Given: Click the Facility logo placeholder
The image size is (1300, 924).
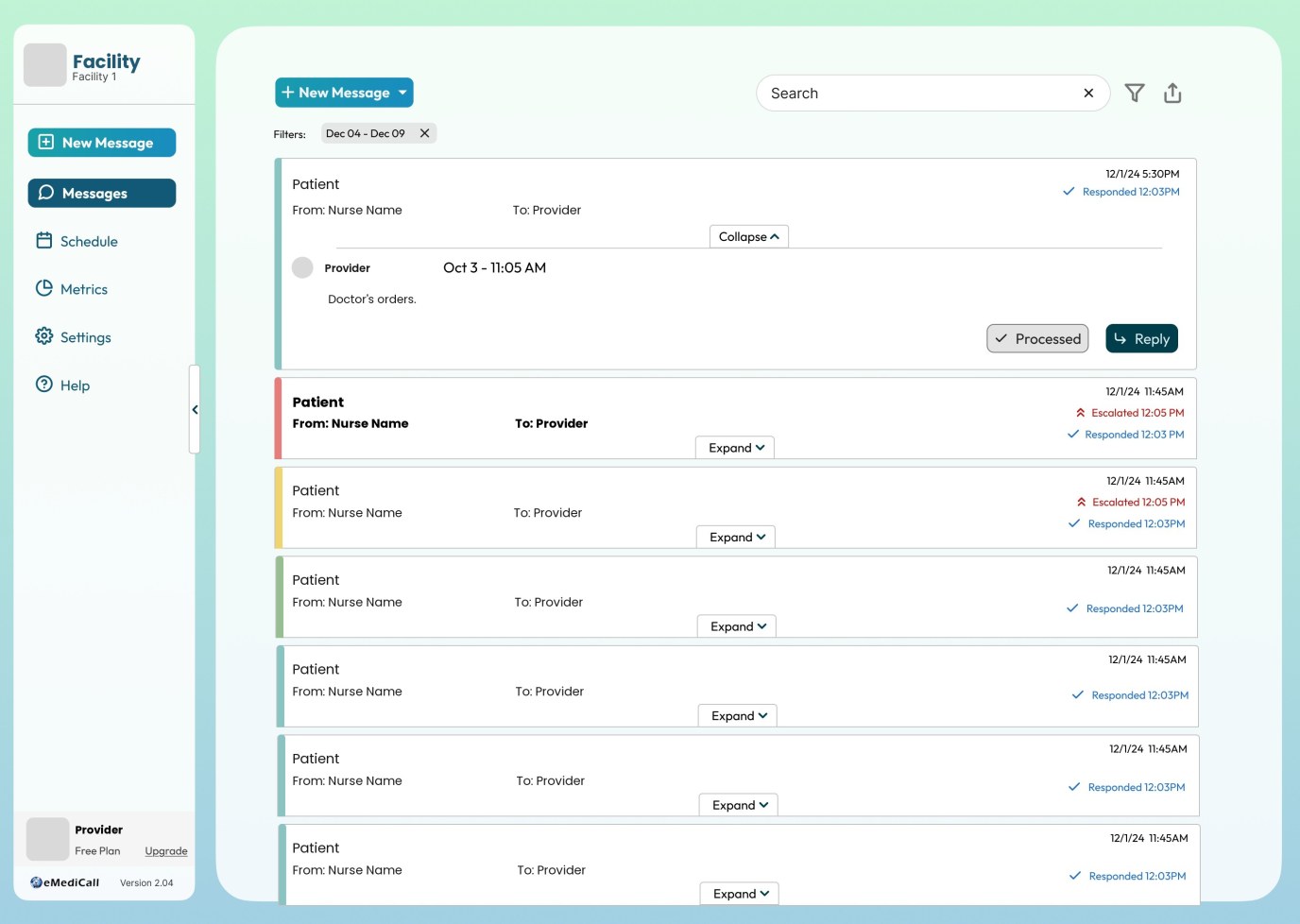Looking at the screenshot, I should coord(45,65).
